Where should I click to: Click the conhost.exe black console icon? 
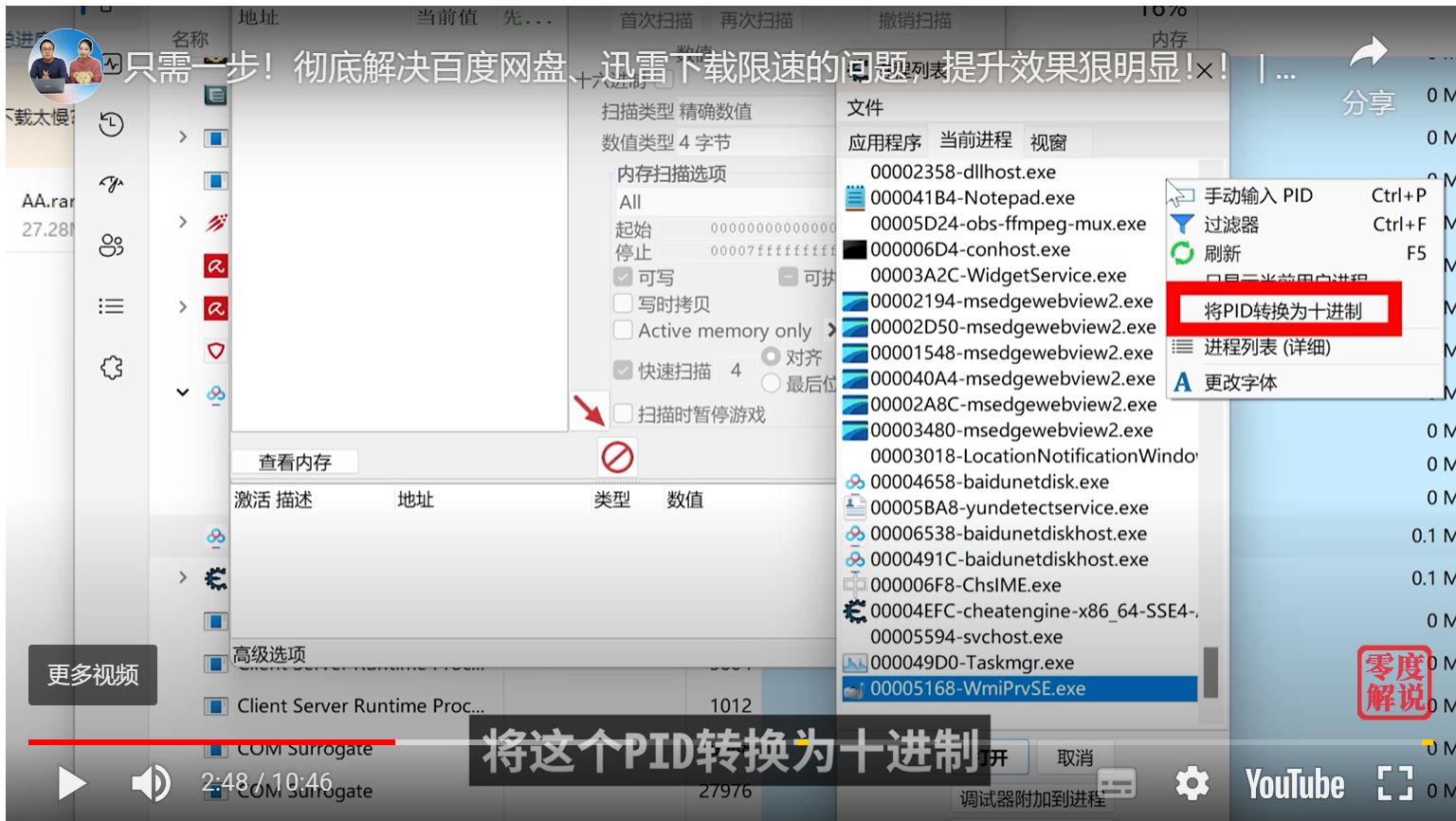[x=855, y=250]
